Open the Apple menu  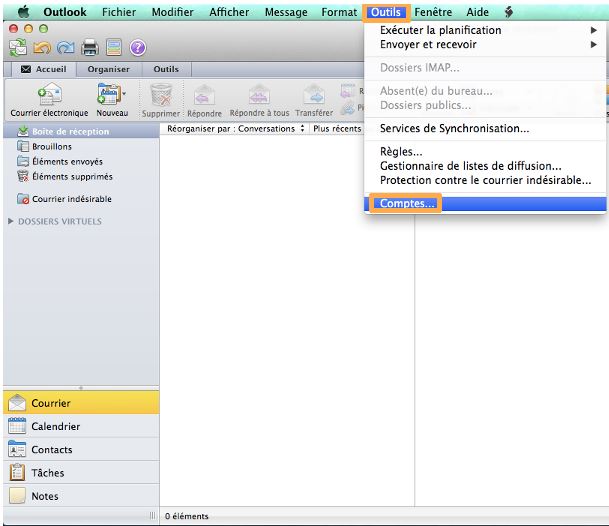tap(24, 12)
